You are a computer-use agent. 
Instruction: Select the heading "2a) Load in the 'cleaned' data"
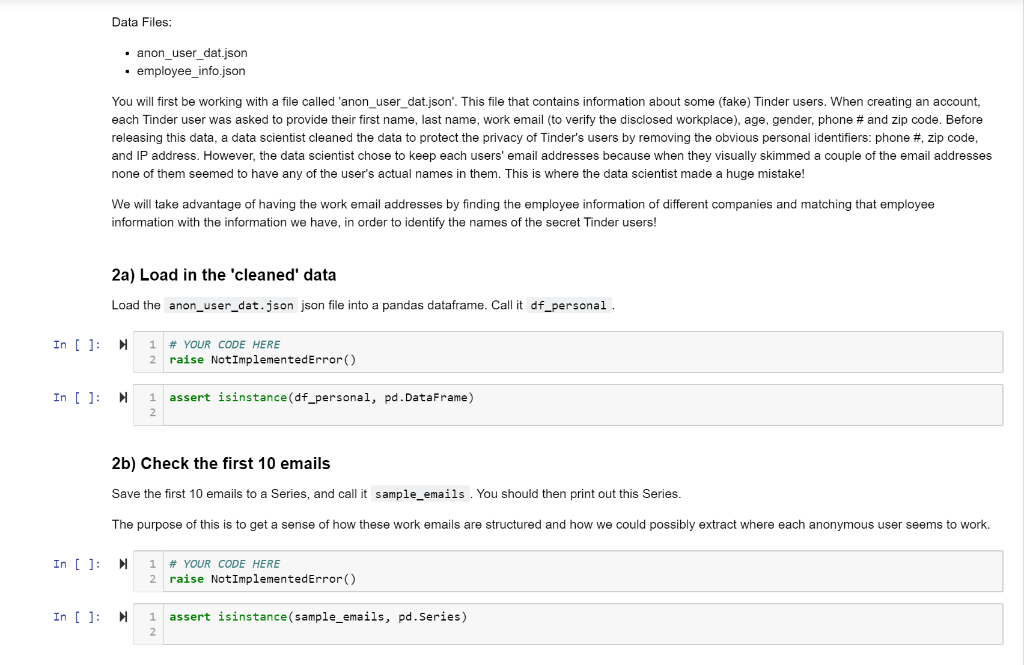pyautogui.click(x=225, y=274)
